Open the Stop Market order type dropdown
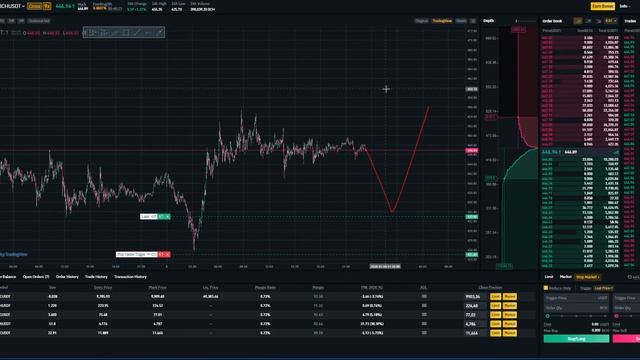 click(x=588, y=277)
